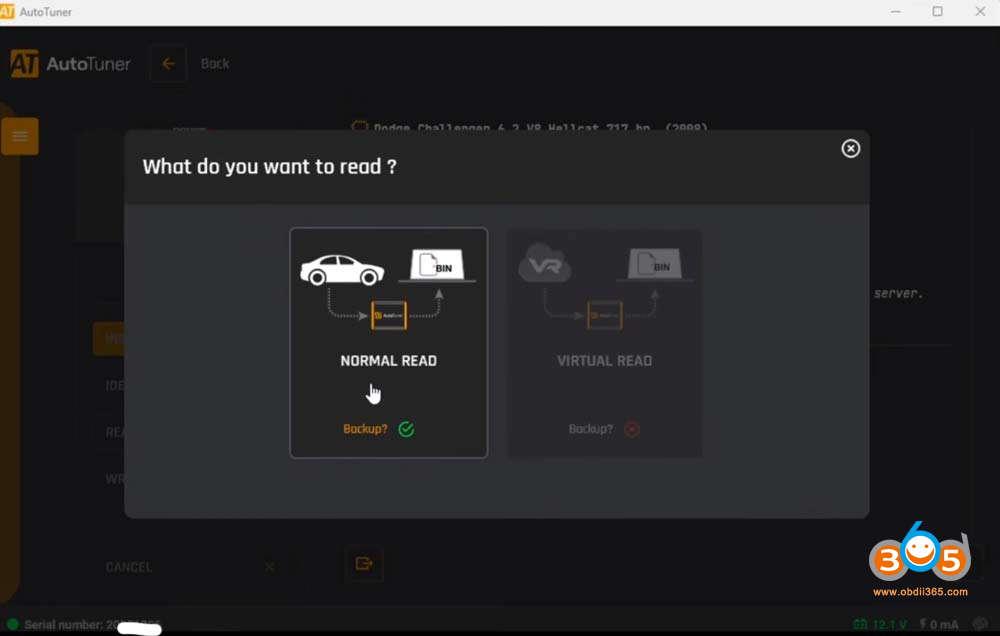Click the AutoTuner logo in header
Viewport: 1000px width, 636px height.
(x=70, y=64)
